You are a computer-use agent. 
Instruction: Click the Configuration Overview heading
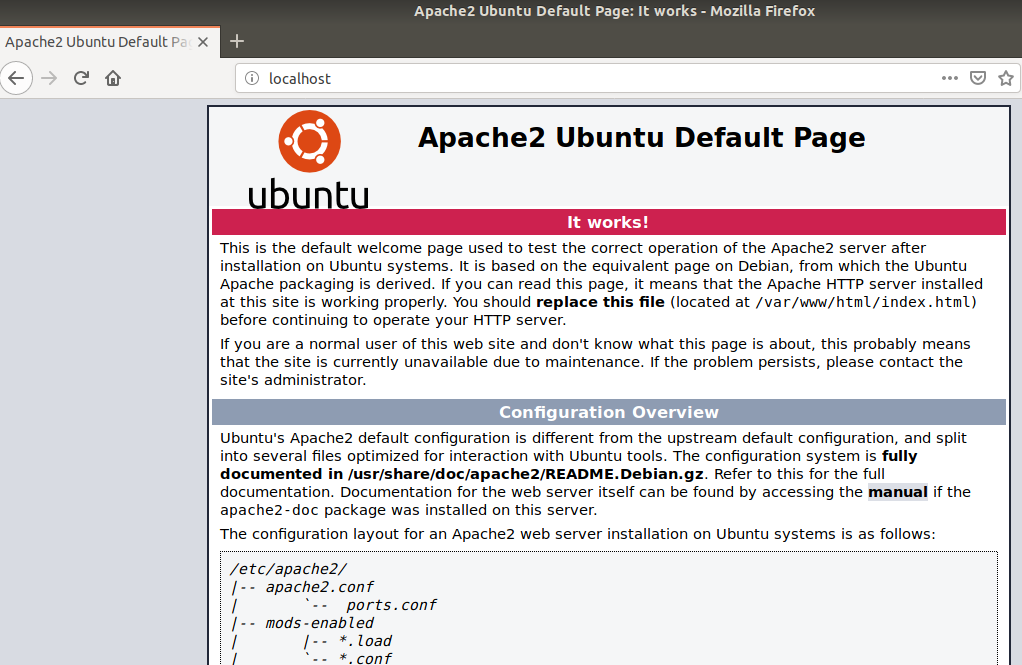(x=609, y=412)
